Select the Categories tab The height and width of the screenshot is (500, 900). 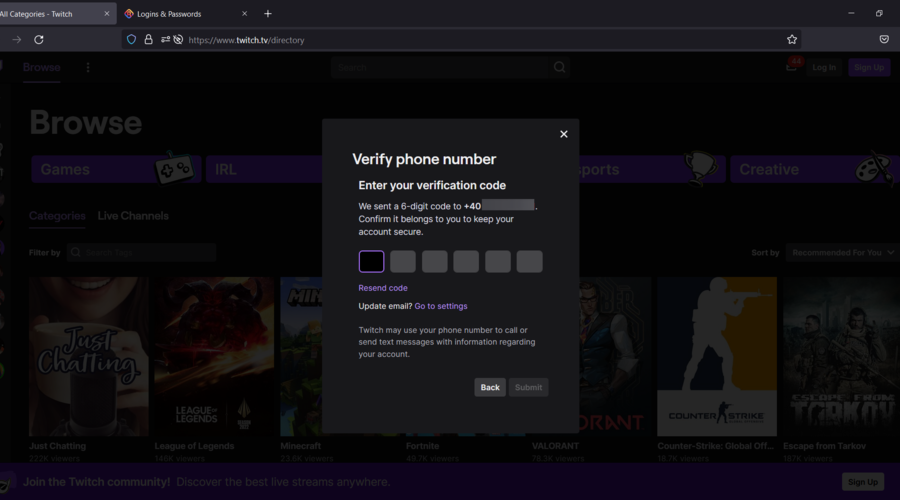tap(57, 216)
